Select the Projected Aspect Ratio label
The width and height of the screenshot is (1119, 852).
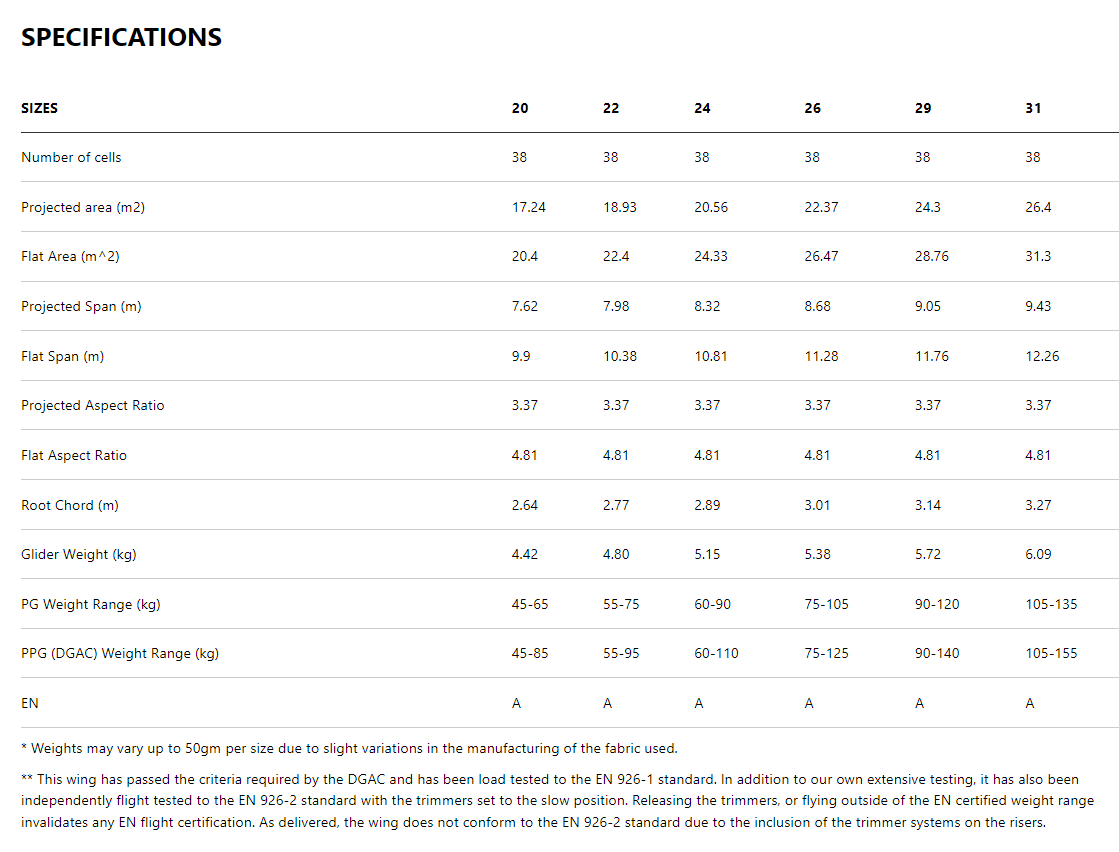(92, 405)
